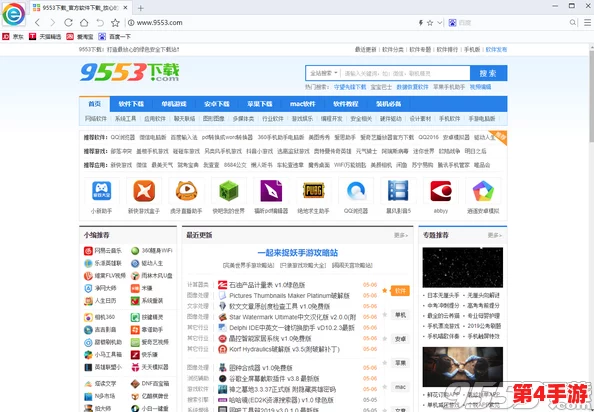Open 石油产品计量表 v1.0绿色版 entry

point(267,285)
